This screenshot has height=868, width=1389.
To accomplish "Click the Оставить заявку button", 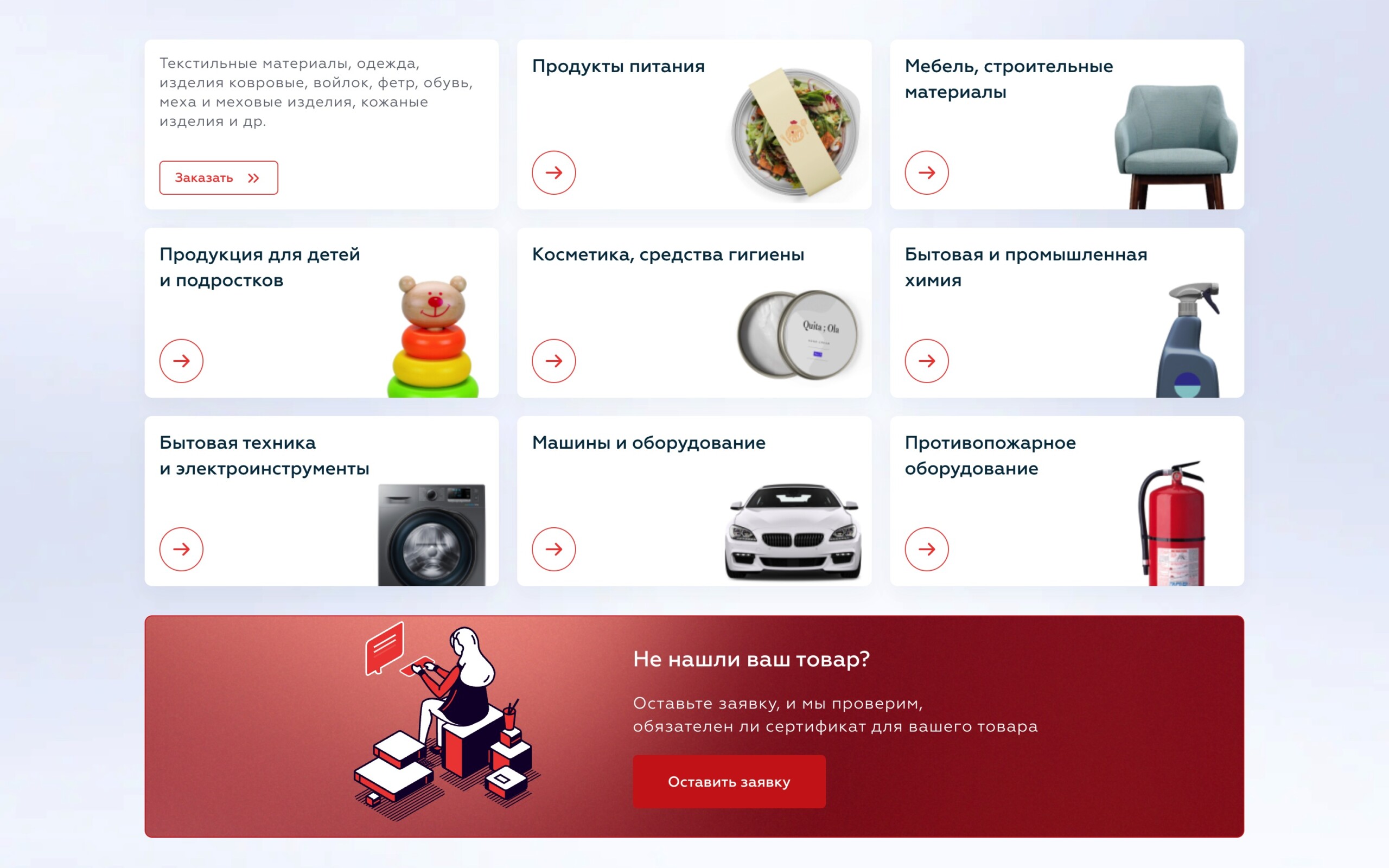I will [x=729, y=781].
